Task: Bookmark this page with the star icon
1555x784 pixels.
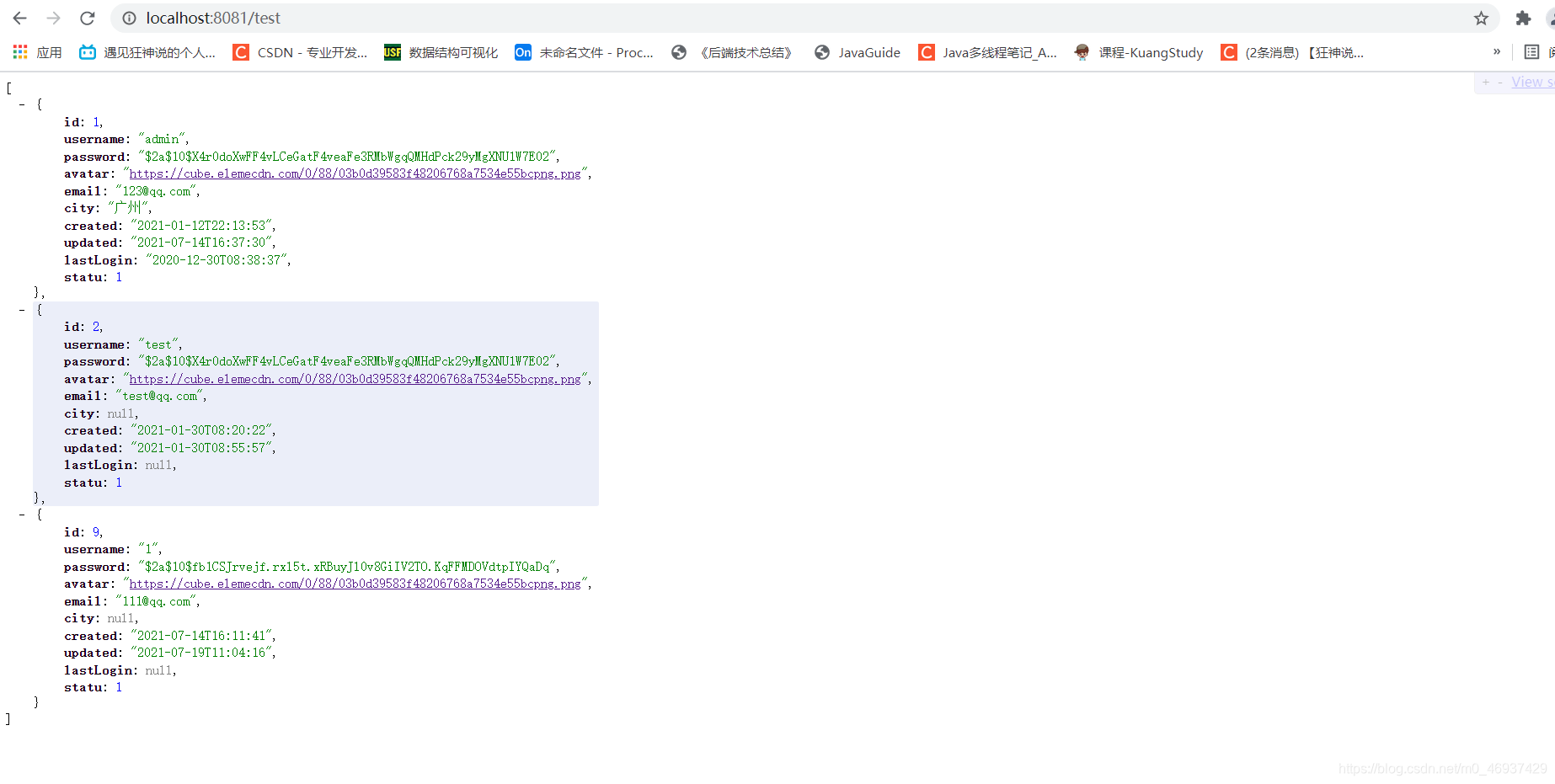Action: pyautogui.click(x=1481, y=18)
